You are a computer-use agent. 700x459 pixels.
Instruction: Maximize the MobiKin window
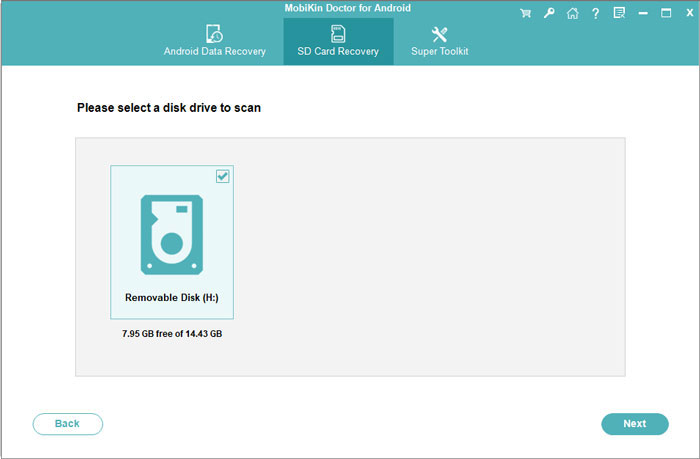pyautogui.click(x=666, y=13)
